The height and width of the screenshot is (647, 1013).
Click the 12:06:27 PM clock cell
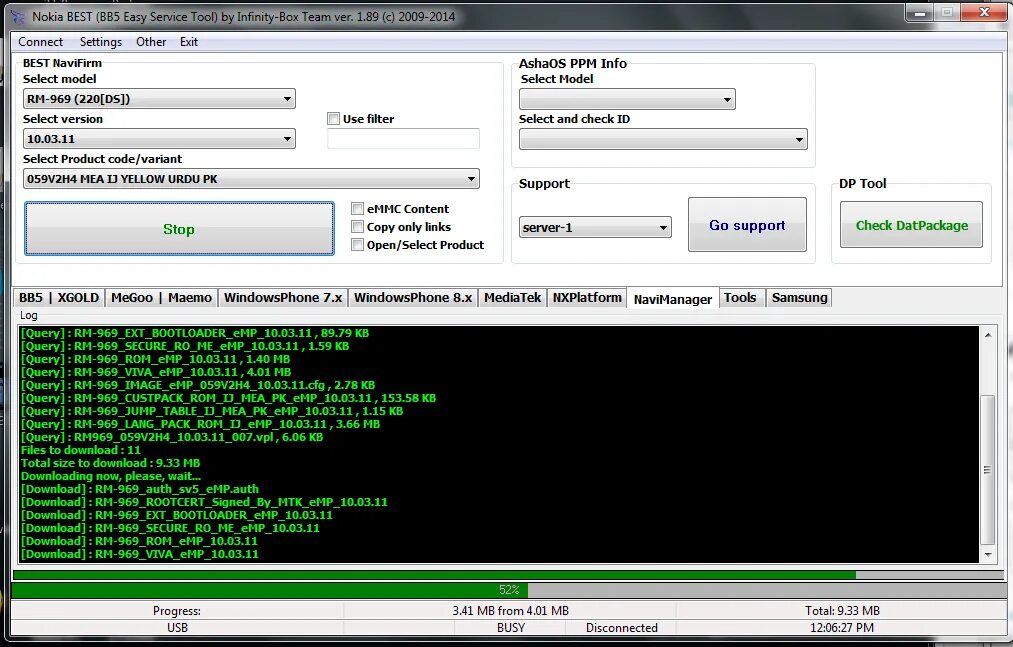click(842, 628)
